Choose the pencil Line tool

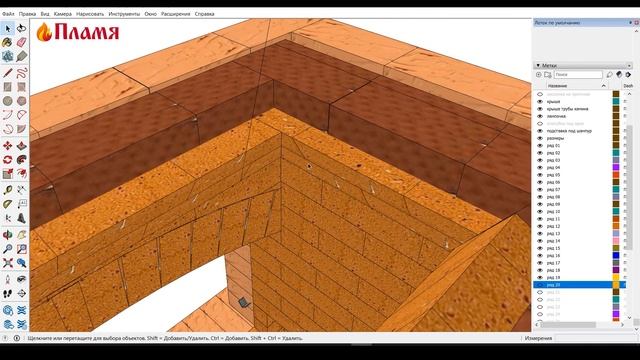(8, 73)
